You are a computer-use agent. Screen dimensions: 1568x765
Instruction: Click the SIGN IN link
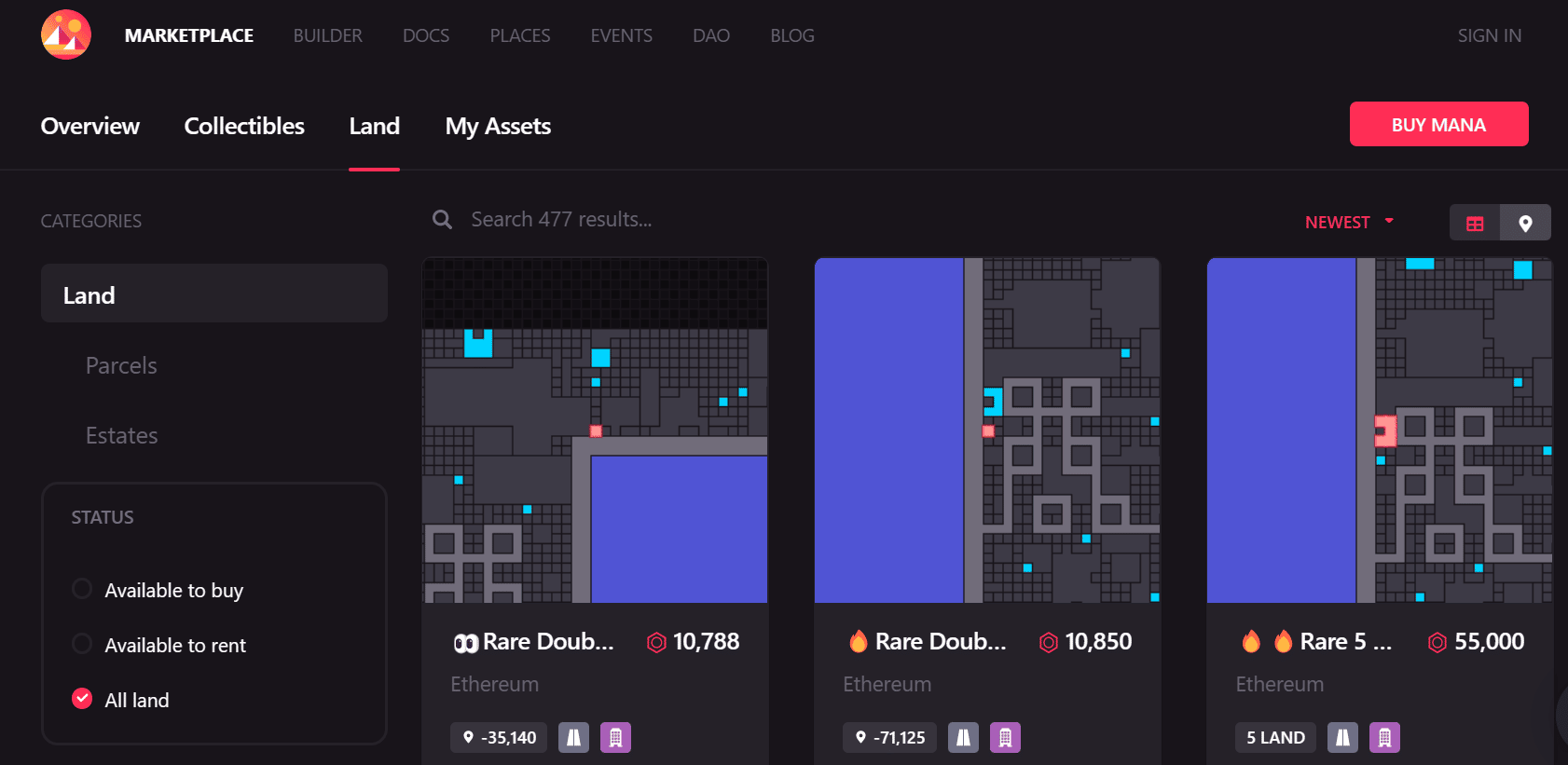(1489, 35)
